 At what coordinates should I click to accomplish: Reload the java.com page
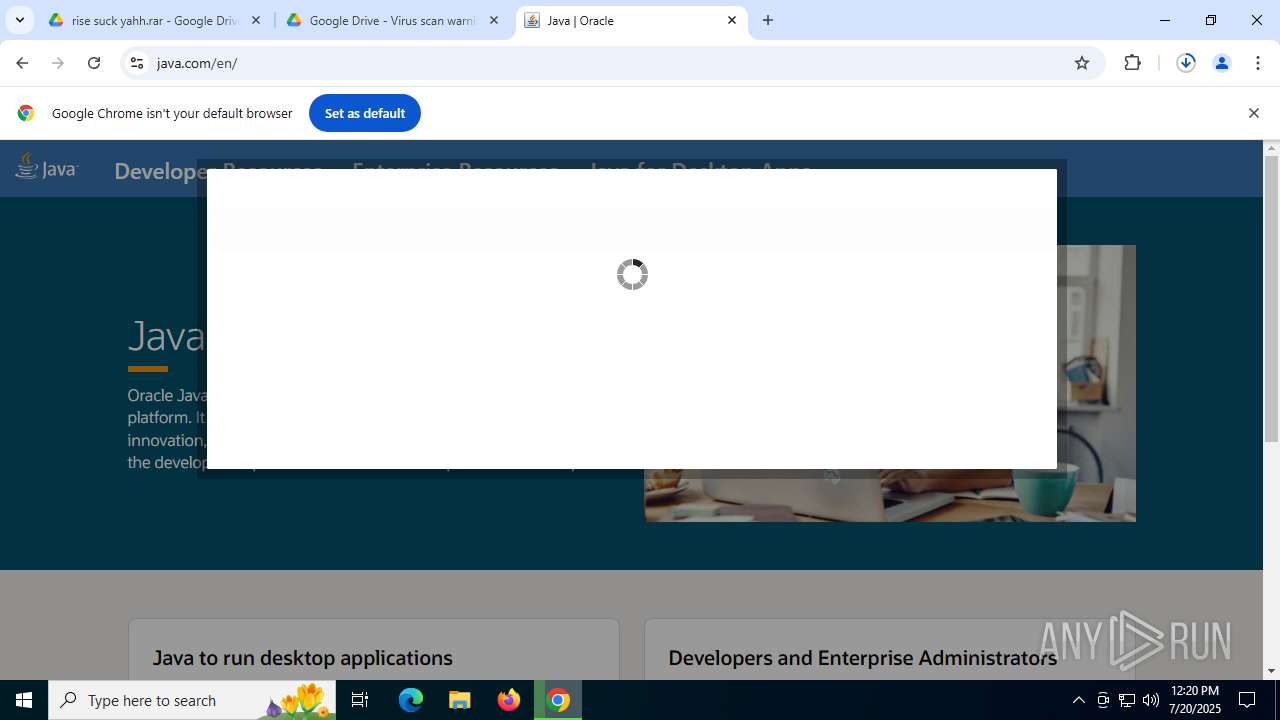pyautogui.click(x=94, y=63)
